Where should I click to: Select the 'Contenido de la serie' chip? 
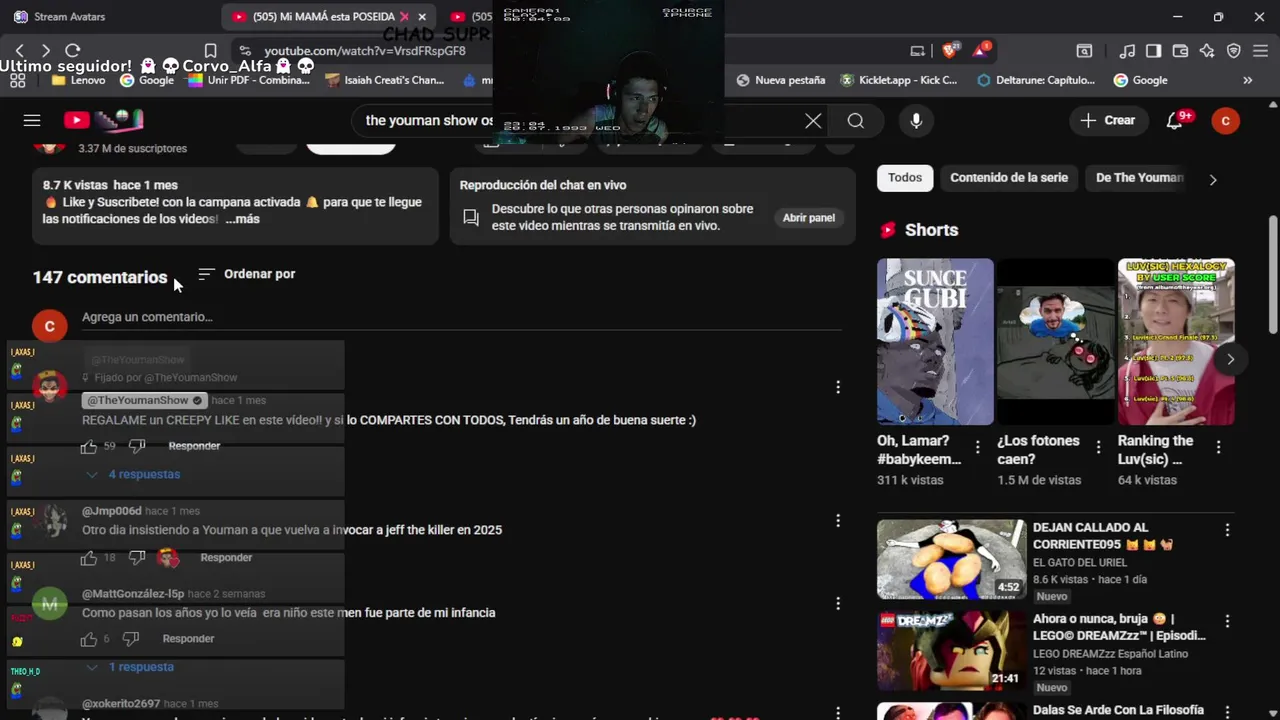point(1009,178)
